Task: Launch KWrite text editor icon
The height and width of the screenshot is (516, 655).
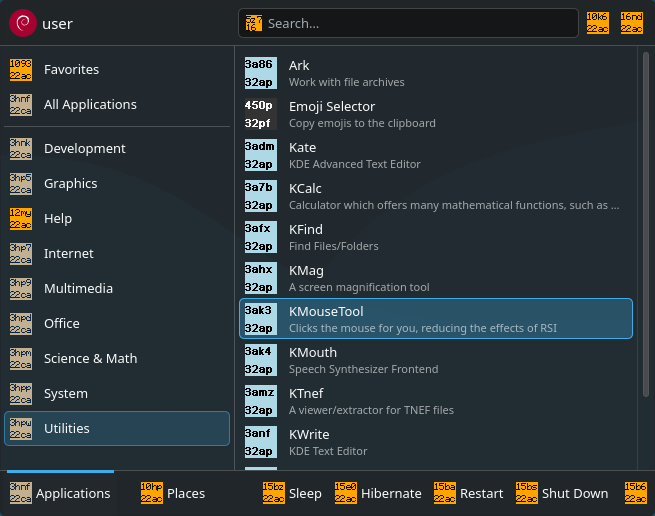Action: pos(261,442)
